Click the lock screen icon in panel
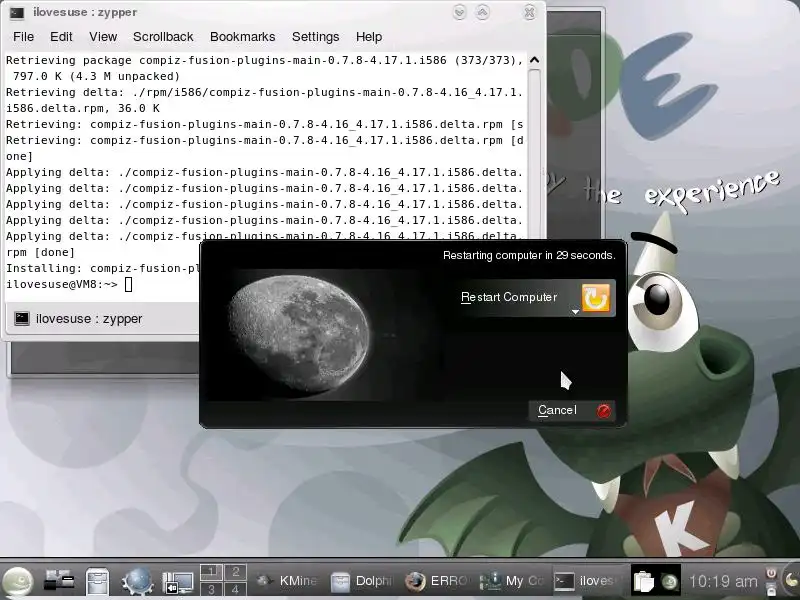800x600 pixels. (x=771, y=589)
